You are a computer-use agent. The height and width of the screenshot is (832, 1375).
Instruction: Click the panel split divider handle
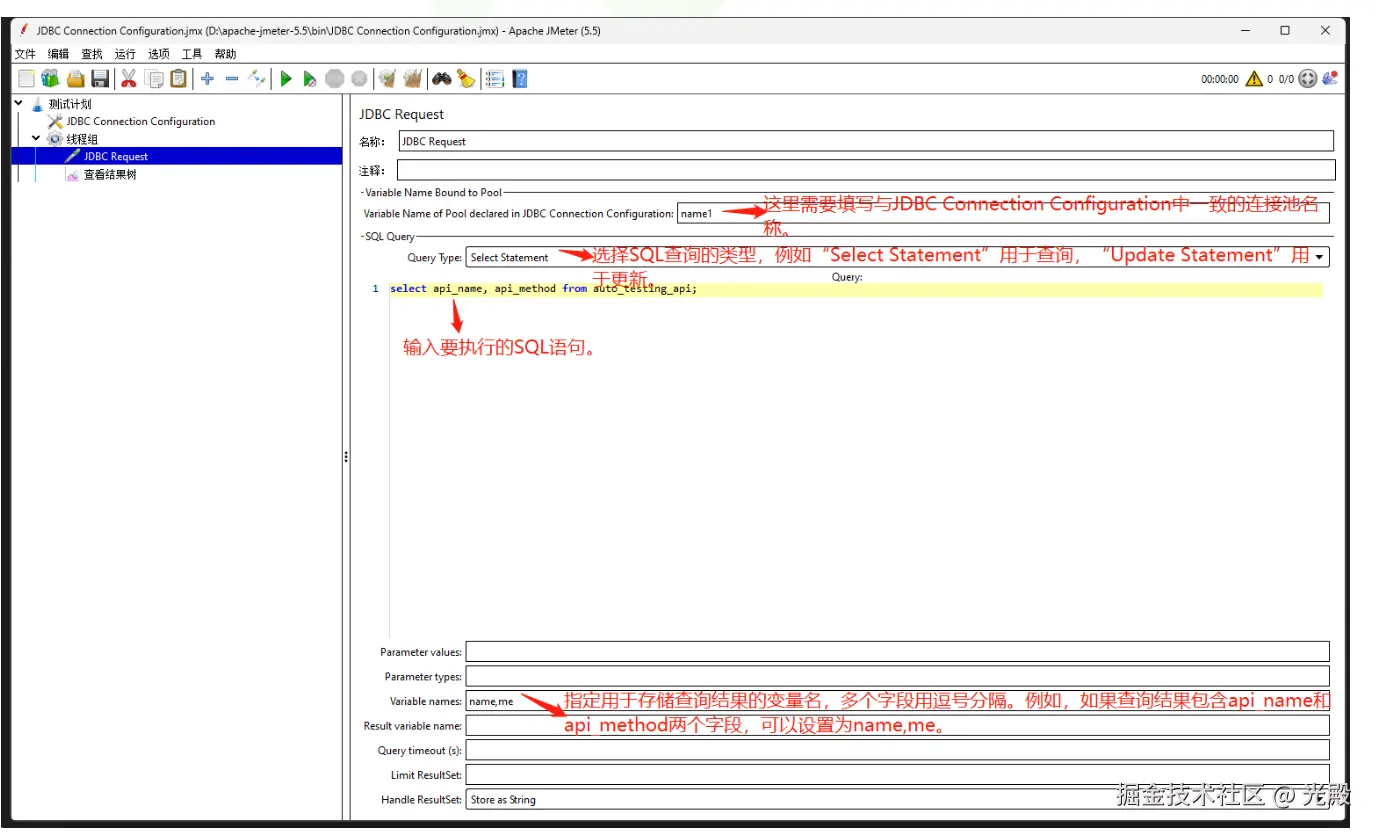(346, 457)
